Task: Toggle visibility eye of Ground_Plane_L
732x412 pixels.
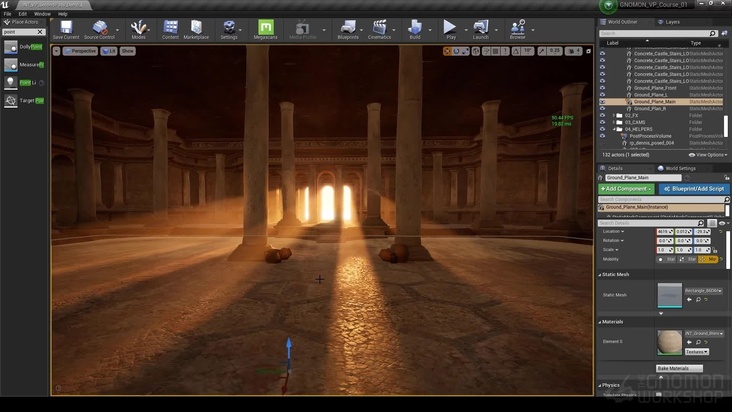Action: [602, 95]
